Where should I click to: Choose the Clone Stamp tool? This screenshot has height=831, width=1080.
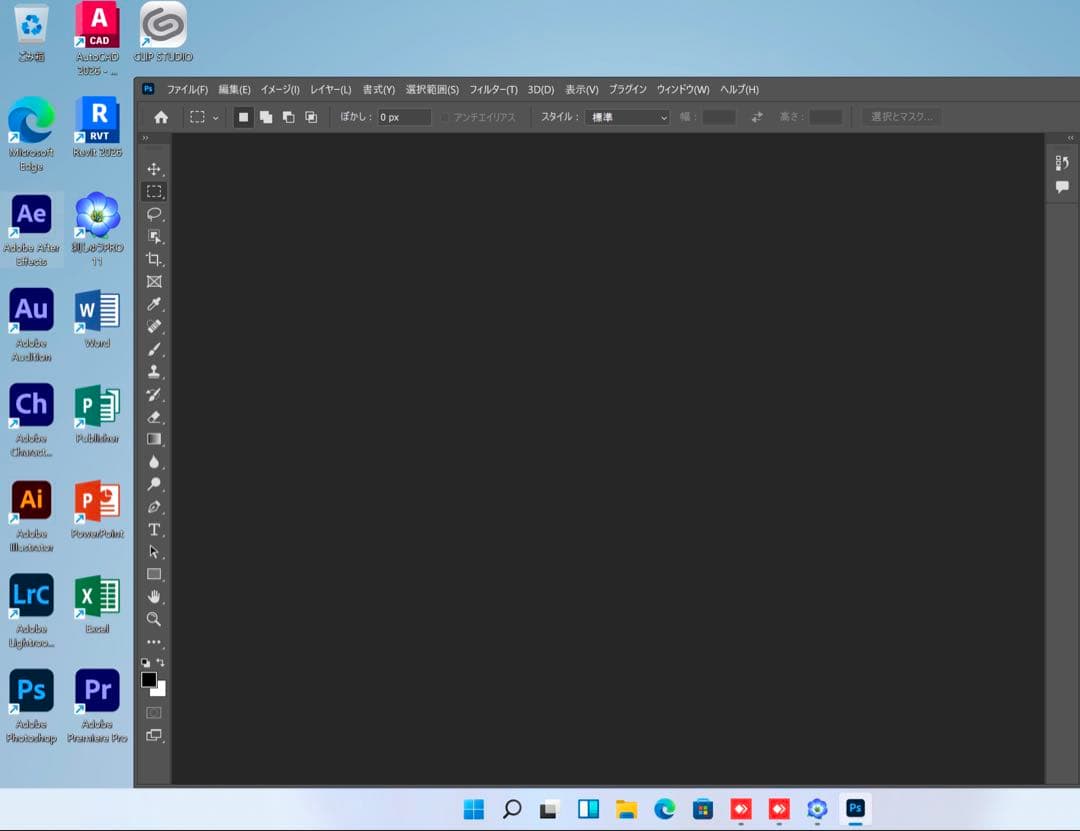coord(154,371)
